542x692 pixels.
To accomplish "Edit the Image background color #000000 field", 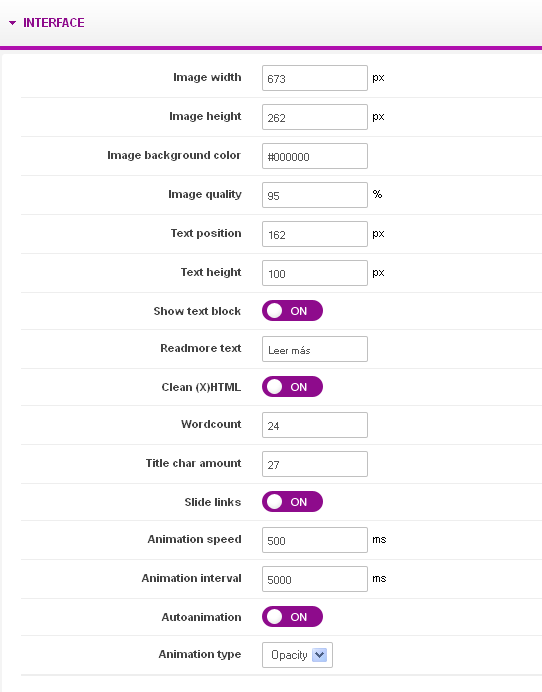I will click(x=315, y=156).
